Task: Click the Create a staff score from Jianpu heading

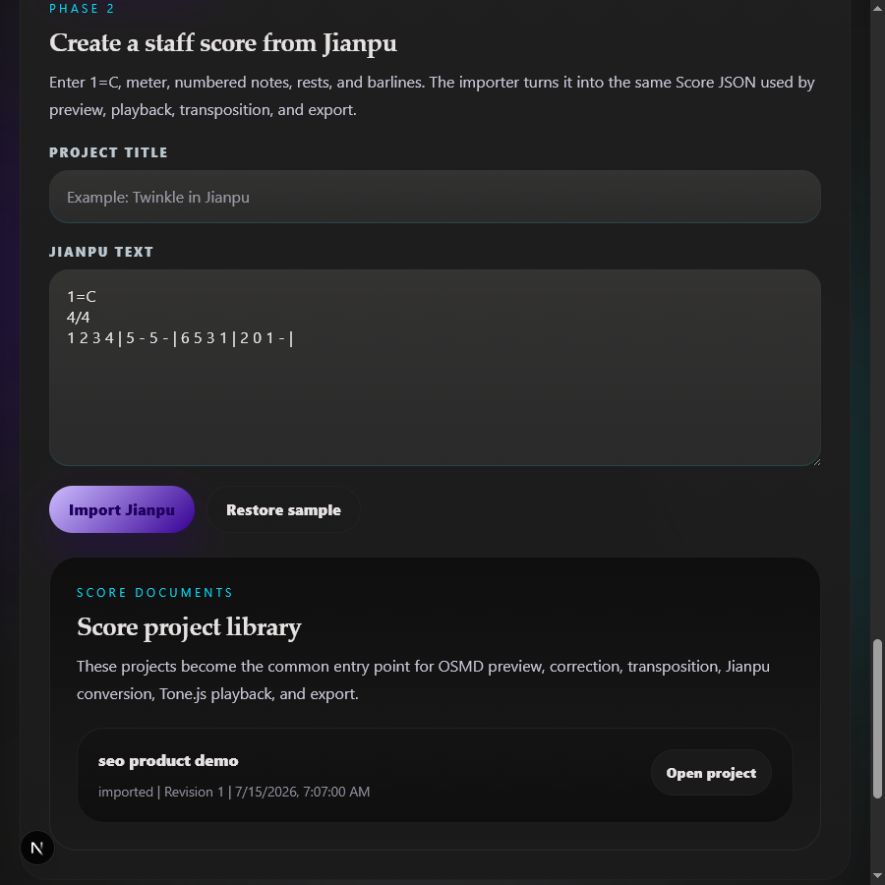Action: (x=223, y=43)
